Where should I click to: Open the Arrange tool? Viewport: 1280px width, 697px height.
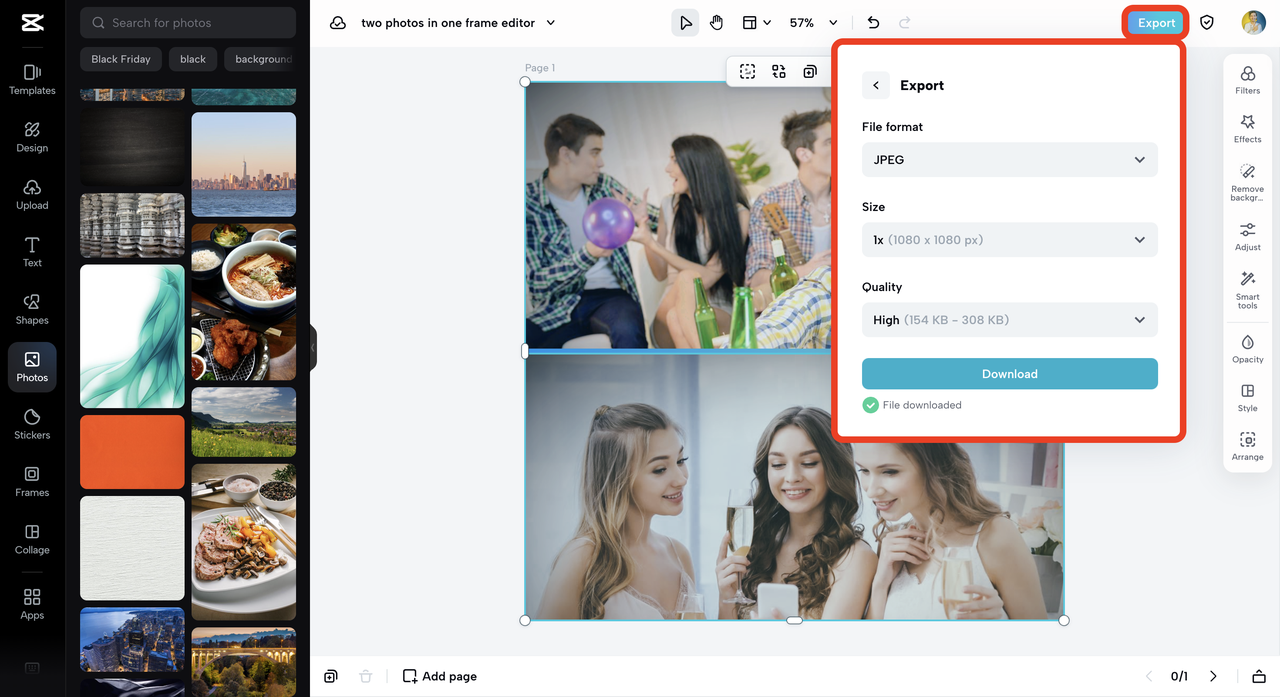[1248, 447]
